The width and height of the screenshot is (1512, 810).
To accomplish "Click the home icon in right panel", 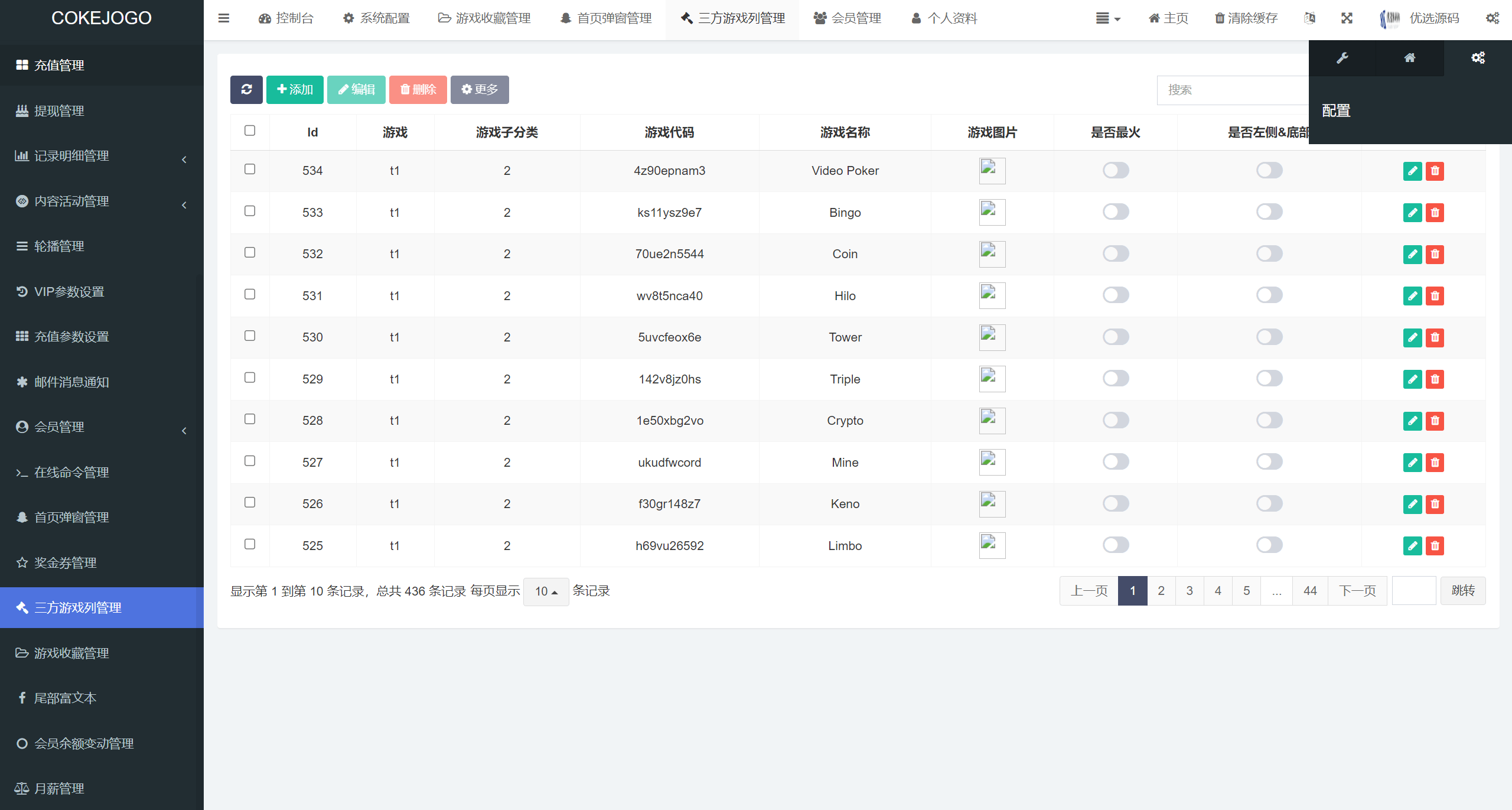I will [x=1410, y=58].
